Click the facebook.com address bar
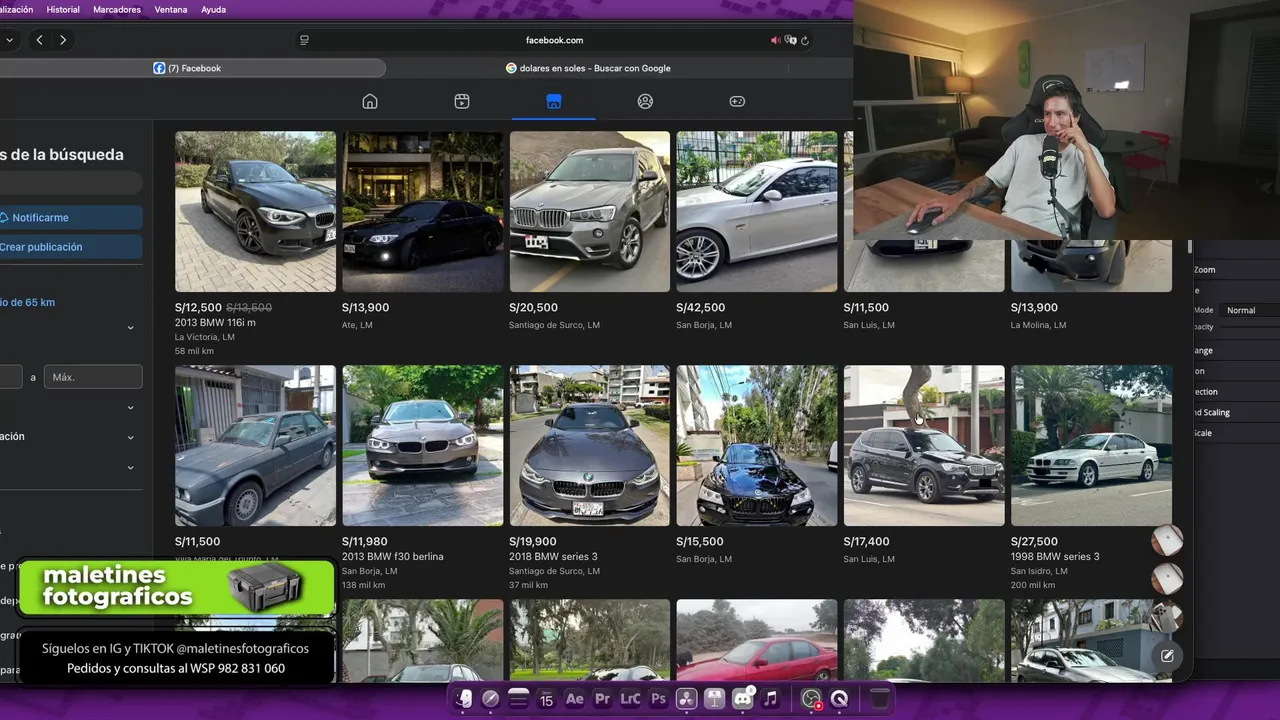 pyautogui.click(x=554, y=40)
